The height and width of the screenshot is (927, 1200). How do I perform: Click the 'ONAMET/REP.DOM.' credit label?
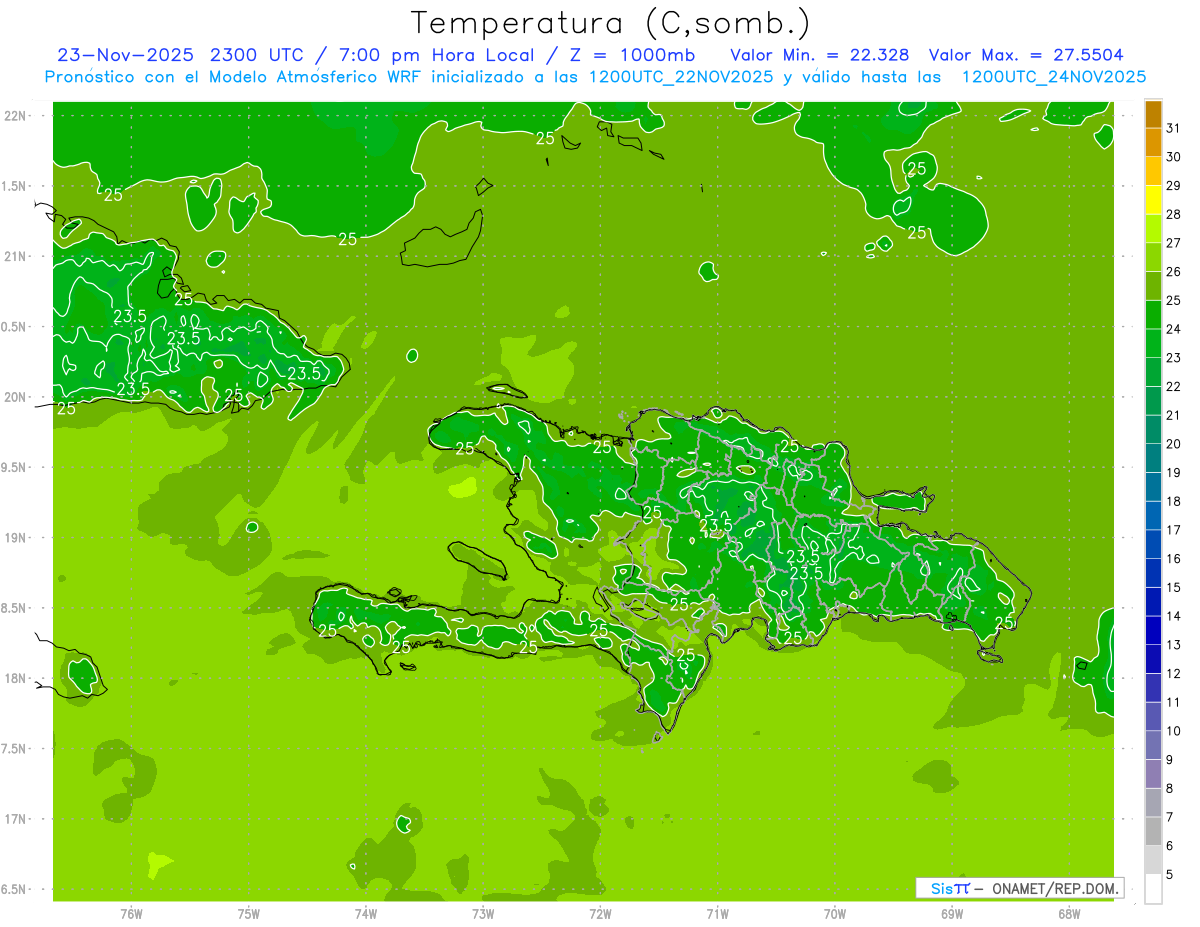click(1056, 888)
